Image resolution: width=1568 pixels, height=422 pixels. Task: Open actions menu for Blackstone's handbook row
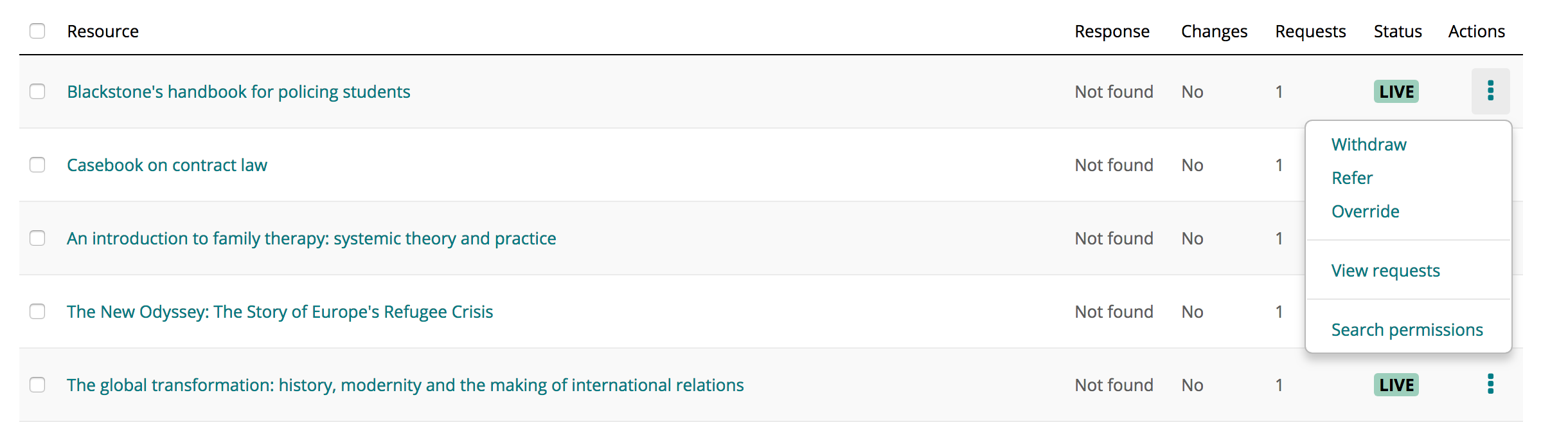[1490, 91]
